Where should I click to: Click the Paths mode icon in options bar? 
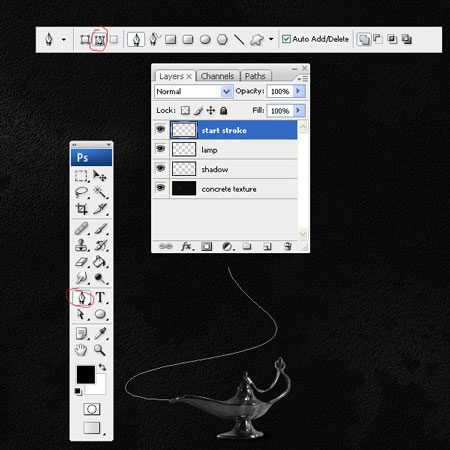point(100,40)
